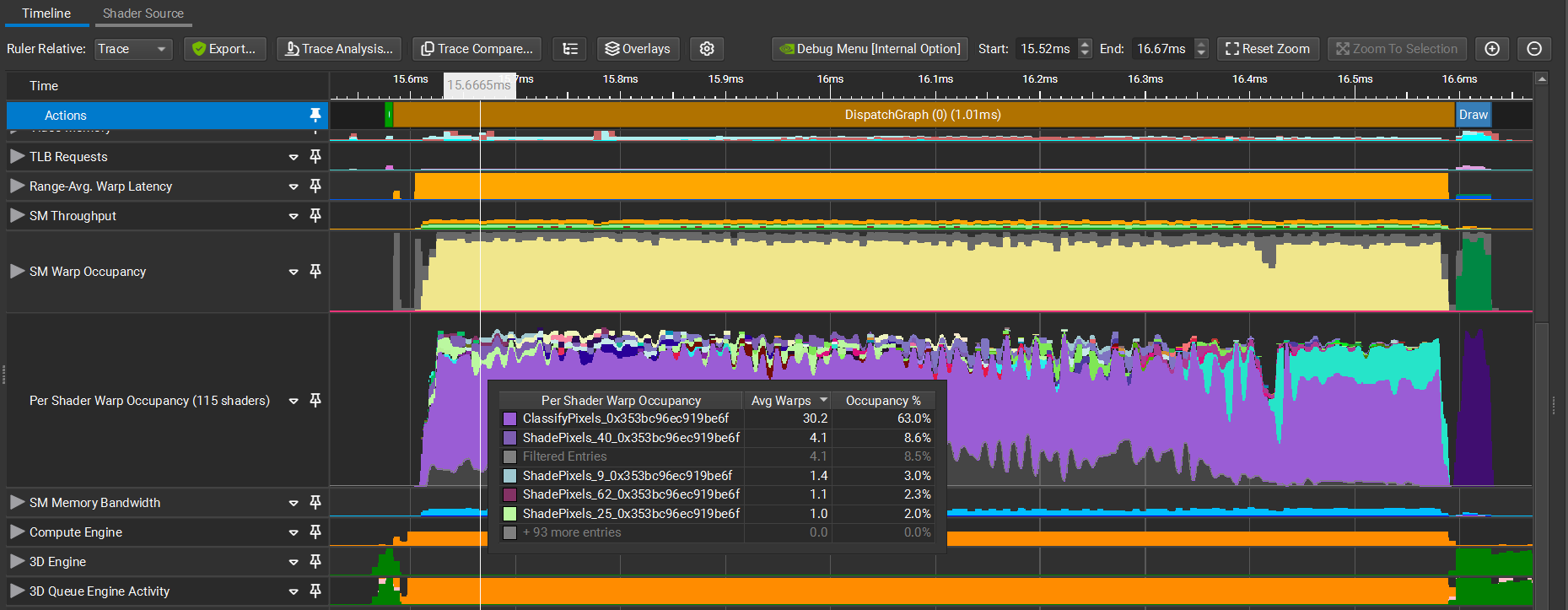Open the Overlays menu

[x=638, y=49]
